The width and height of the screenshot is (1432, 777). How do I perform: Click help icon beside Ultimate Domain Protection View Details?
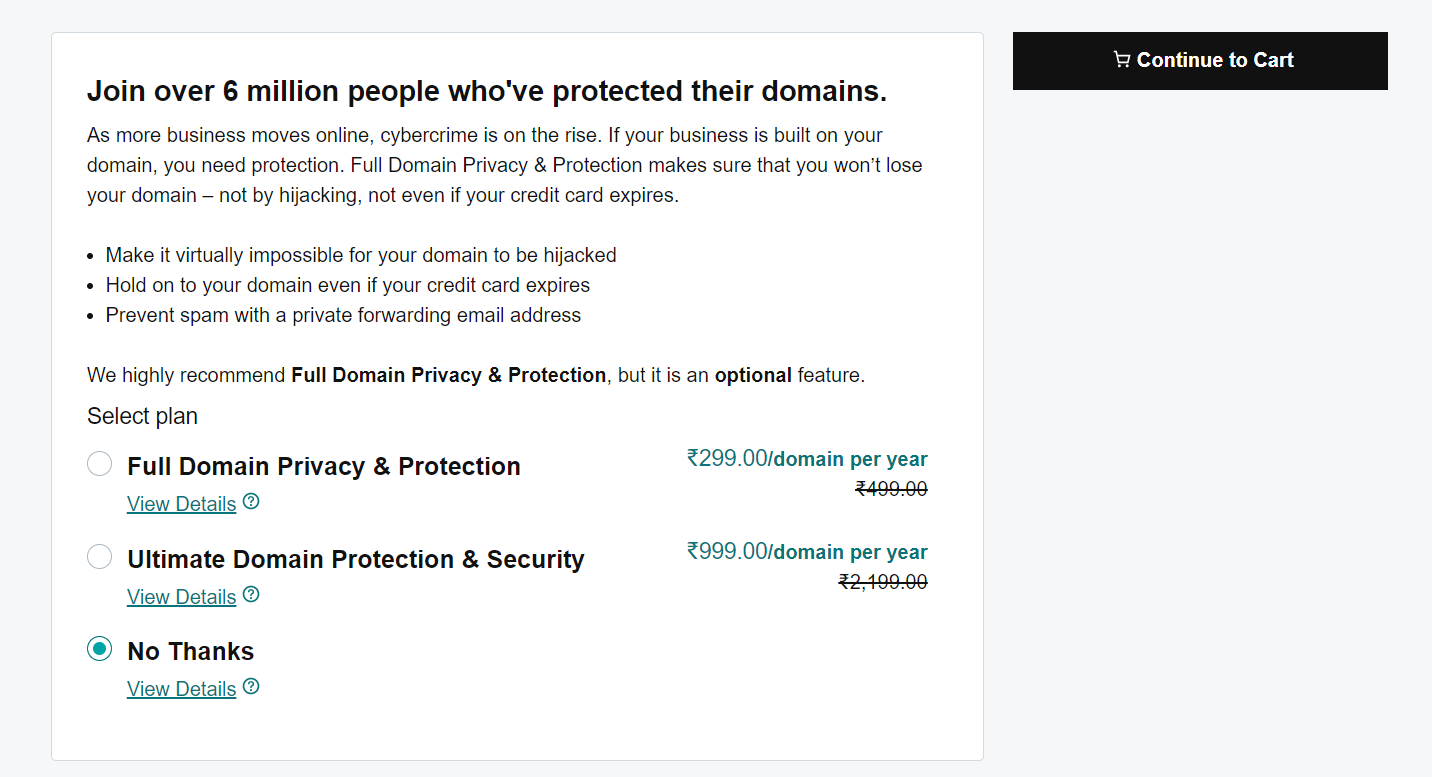(251, 595)
